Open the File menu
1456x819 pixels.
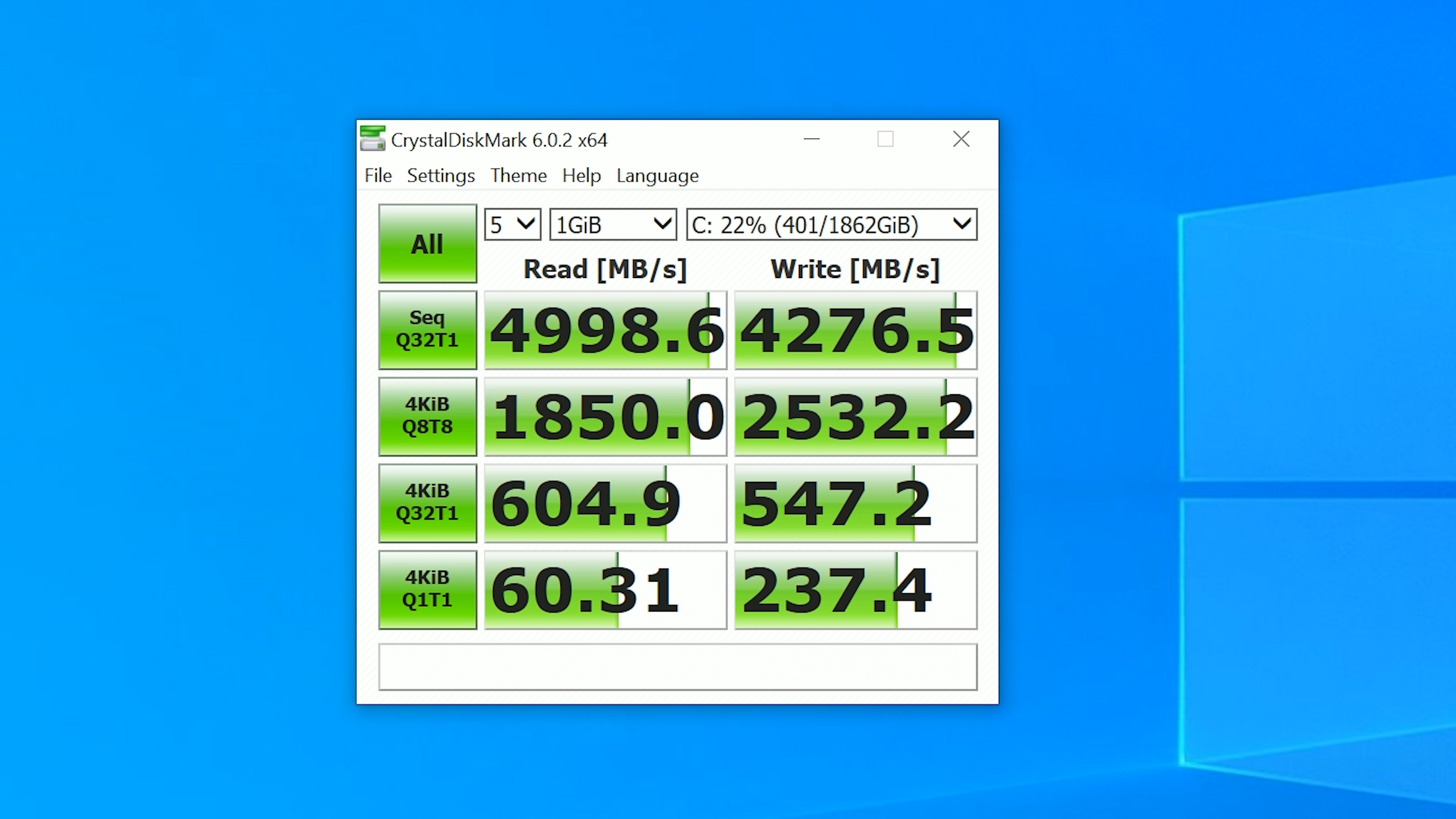coord(378,176)
